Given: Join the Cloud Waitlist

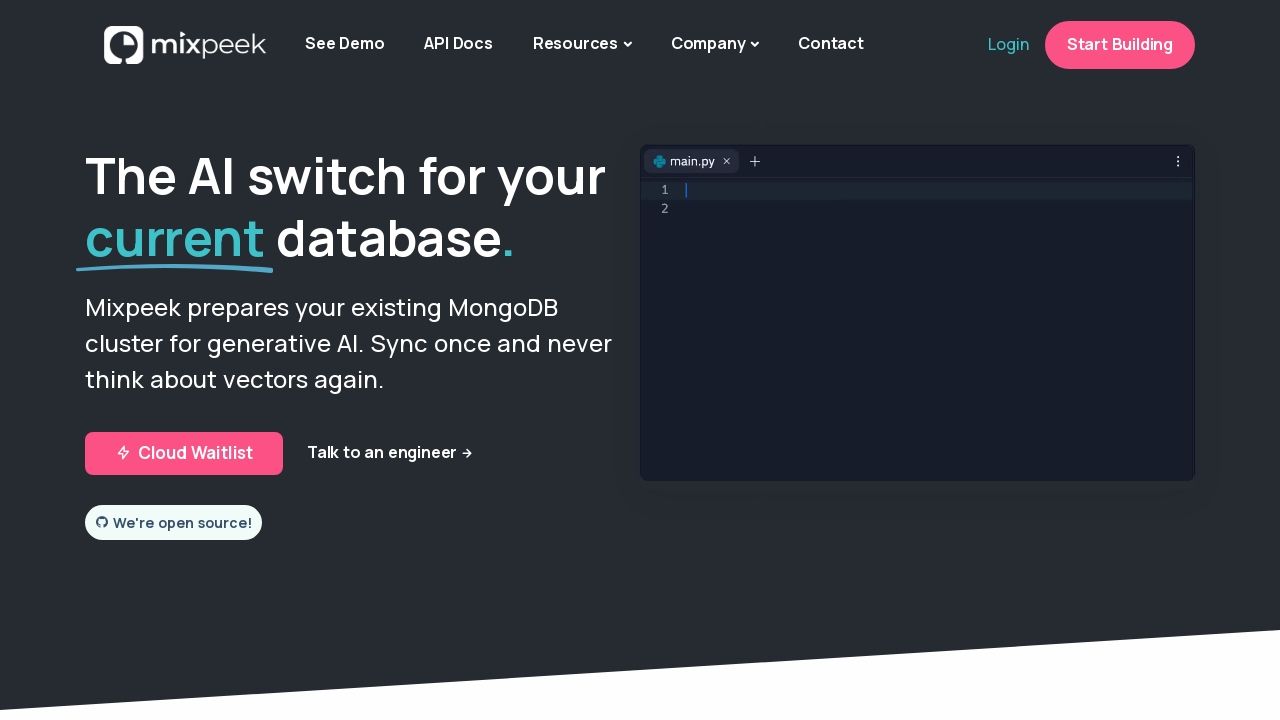Looking at the screenshot, I should [x=184, y=453].
